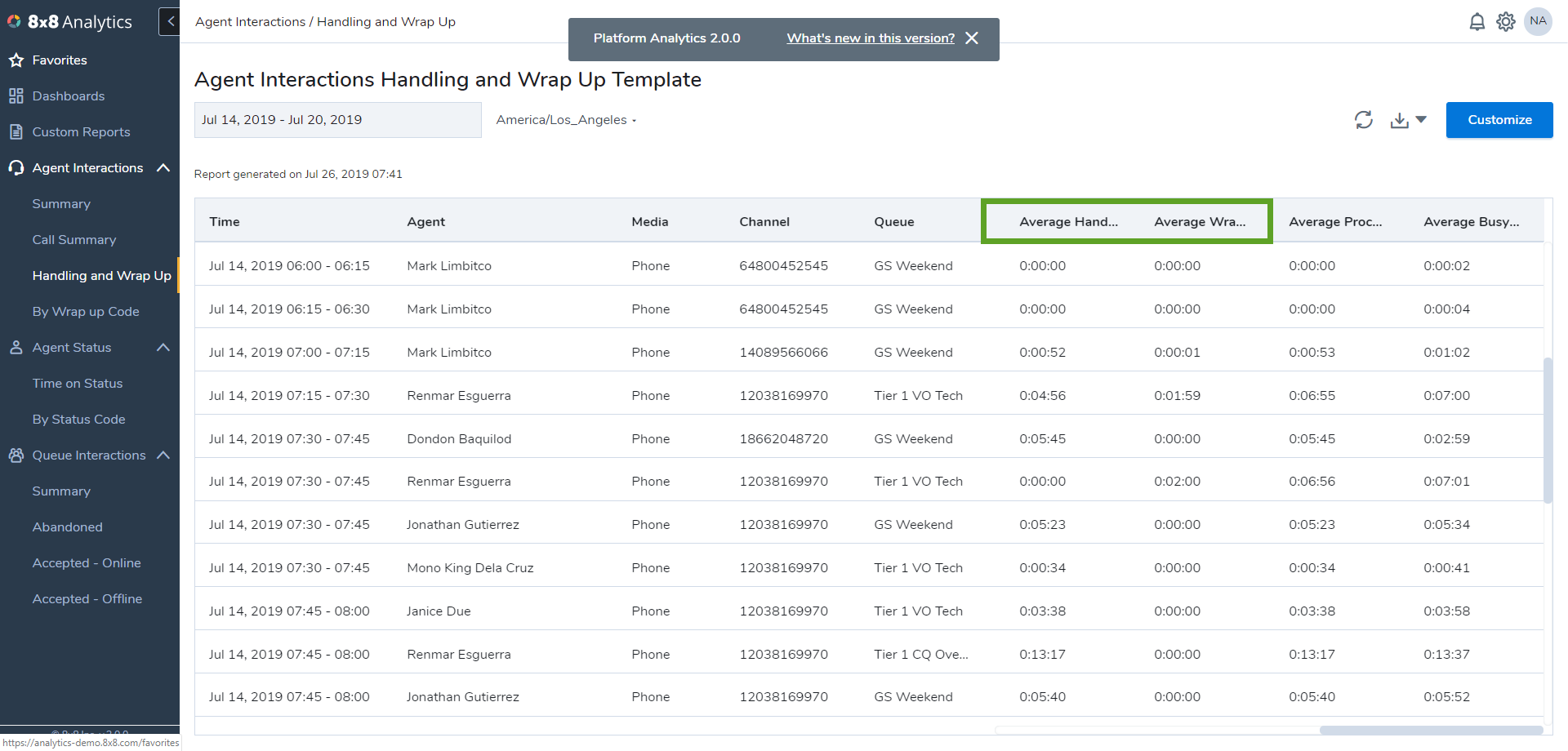Screen dimensions: 1568x751
Task: Click the Customize button
Action: click(1499, 120)
